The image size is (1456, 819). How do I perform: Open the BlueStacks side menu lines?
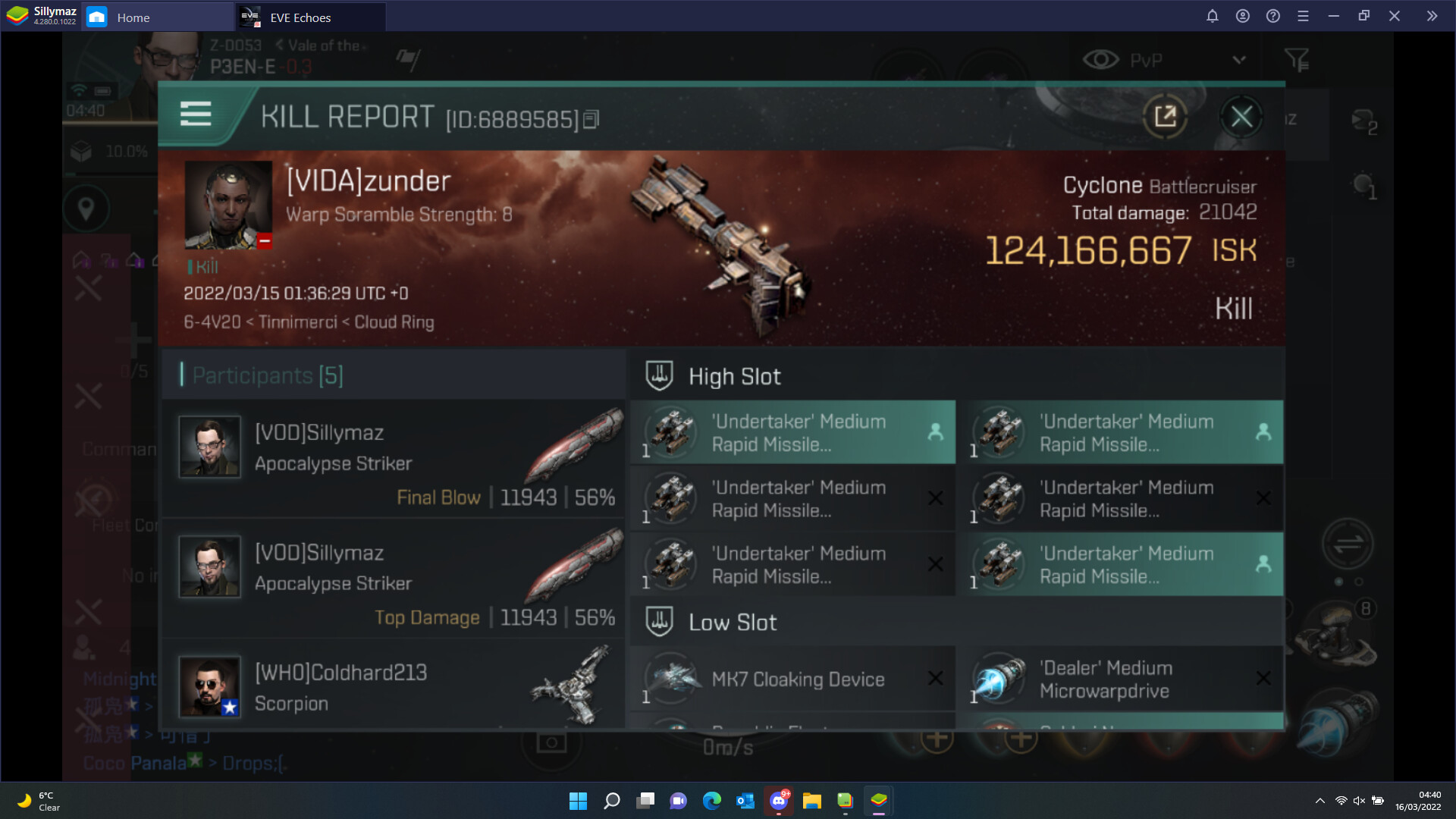(x=1303, y=16)
